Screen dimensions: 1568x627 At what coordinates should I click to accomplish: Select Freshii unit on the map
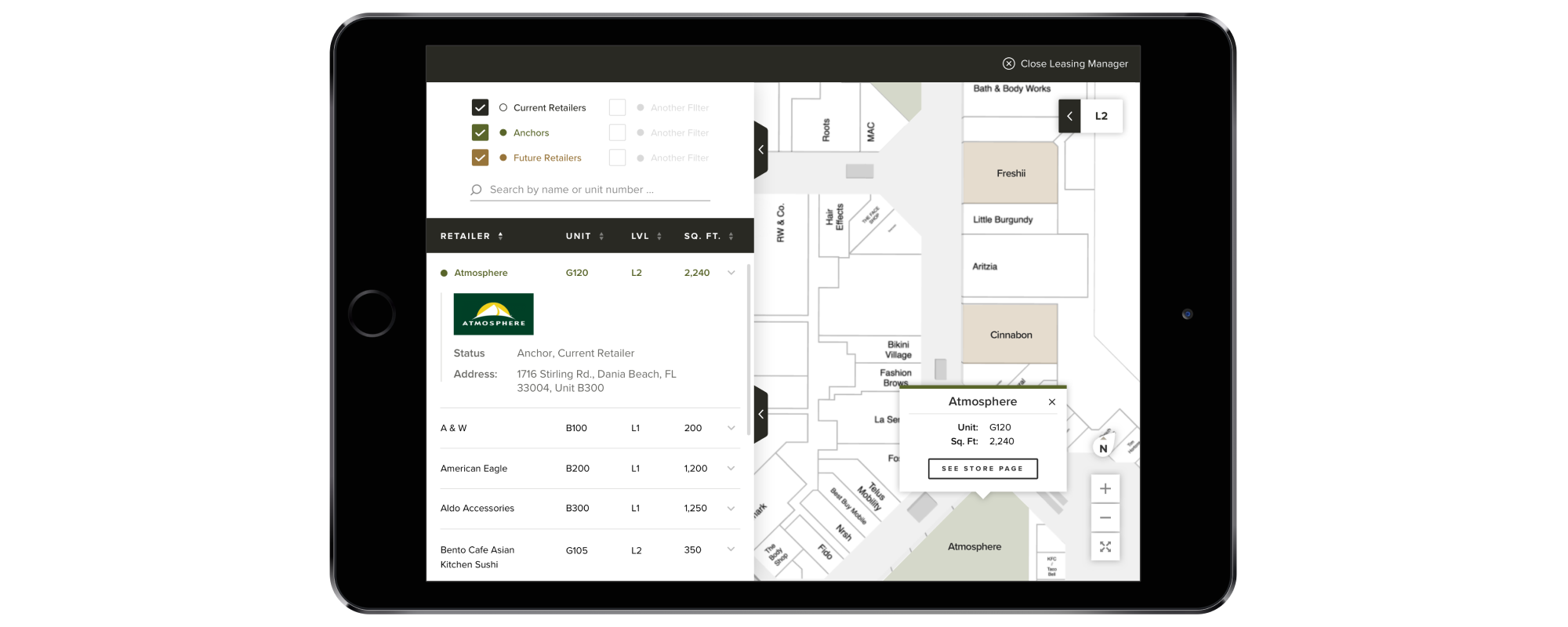[1011, 173]
